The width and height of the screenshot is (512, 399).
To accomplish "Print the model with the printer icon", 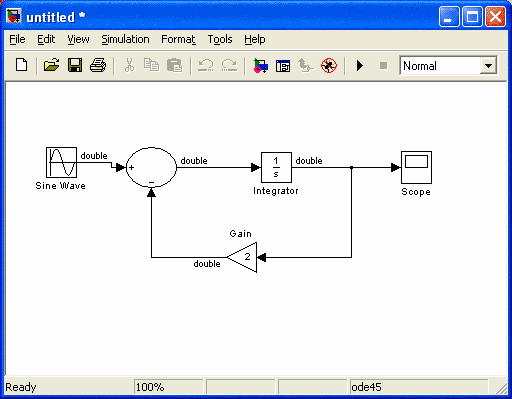I will pos(98,65).
